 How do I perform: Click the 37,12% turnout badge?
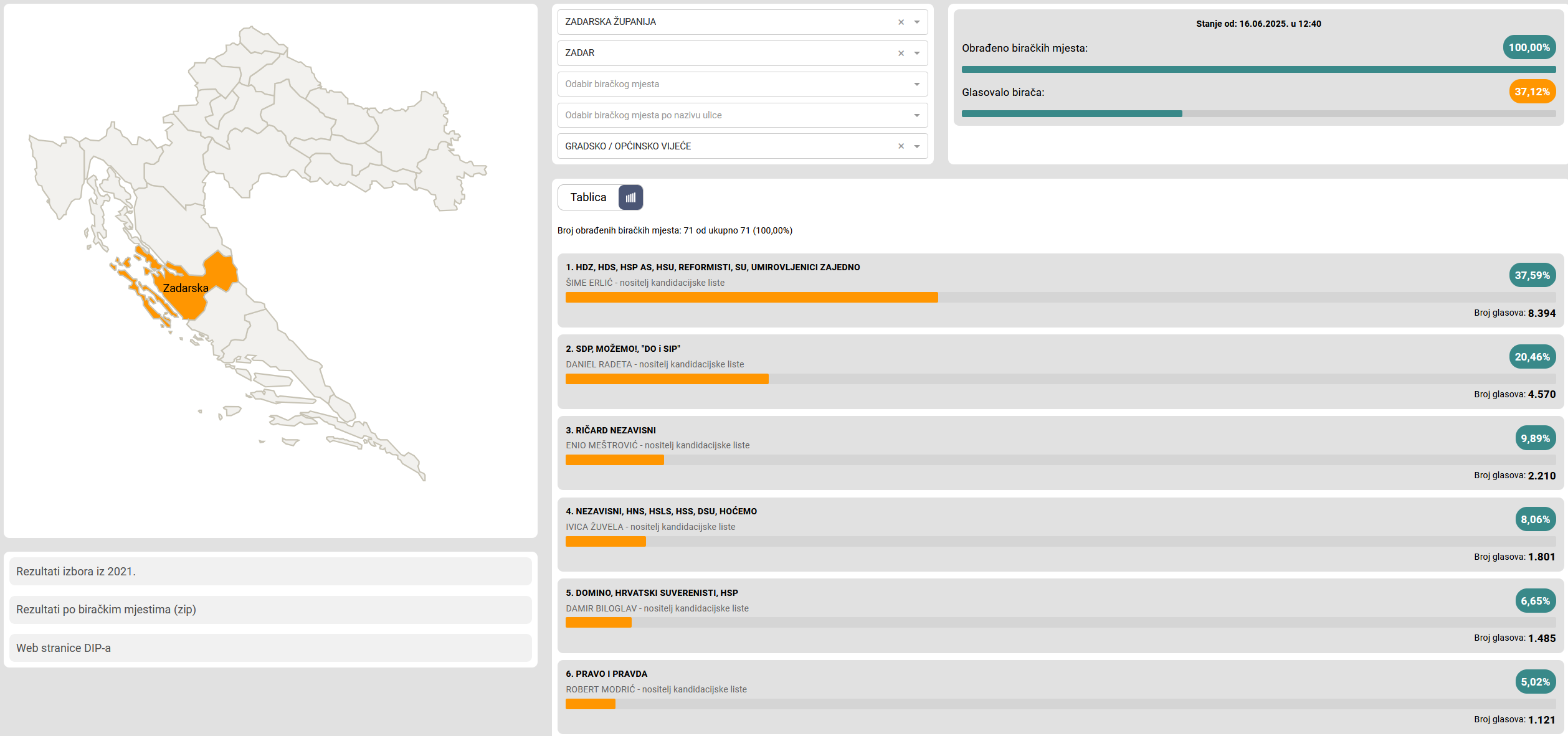coord(1532,92)
